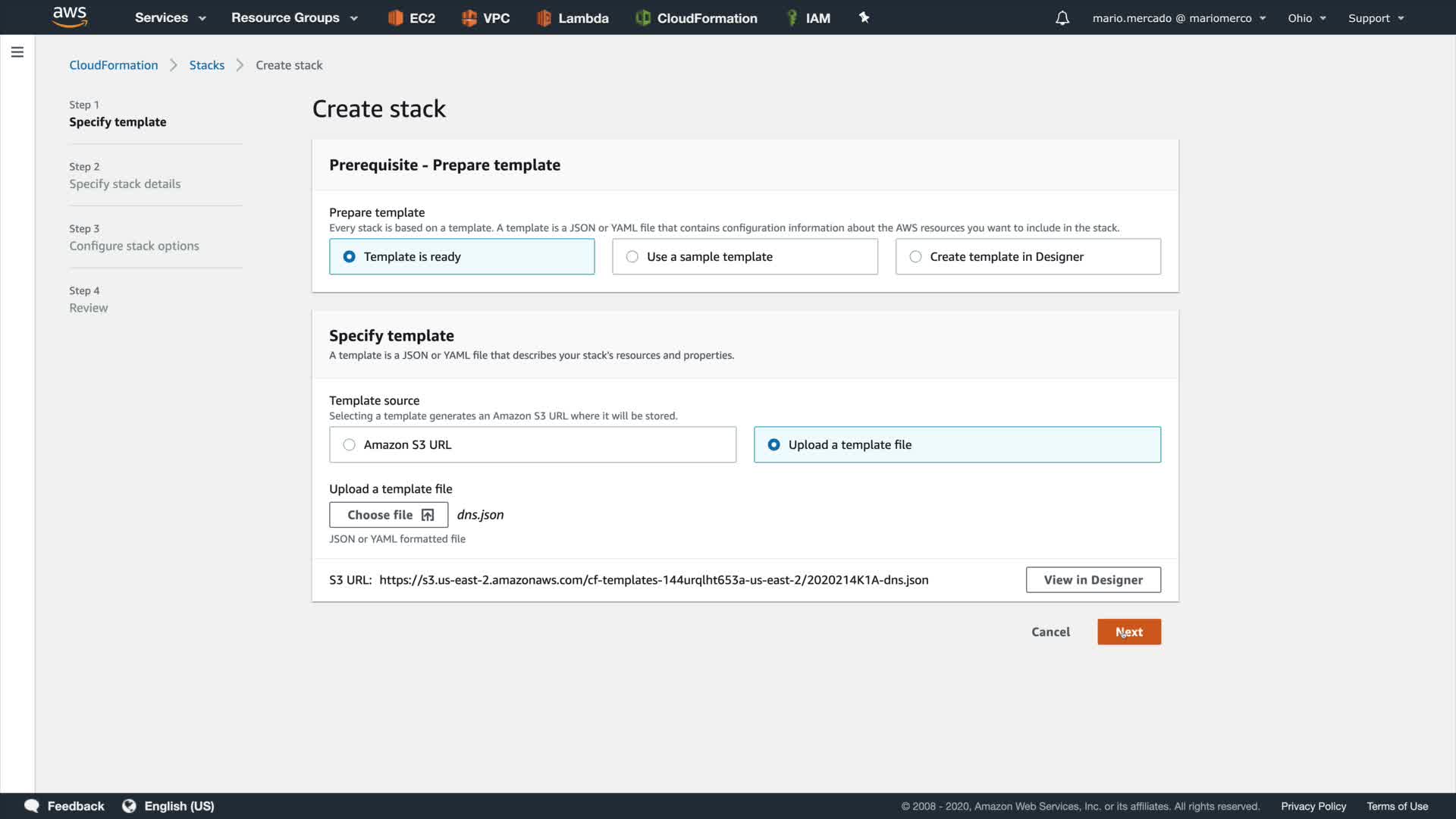Image resolution: width=1456 pixels, height=819 pixels.
Task: Choose Create template in Designer option
Action: [x=916, y=257]
